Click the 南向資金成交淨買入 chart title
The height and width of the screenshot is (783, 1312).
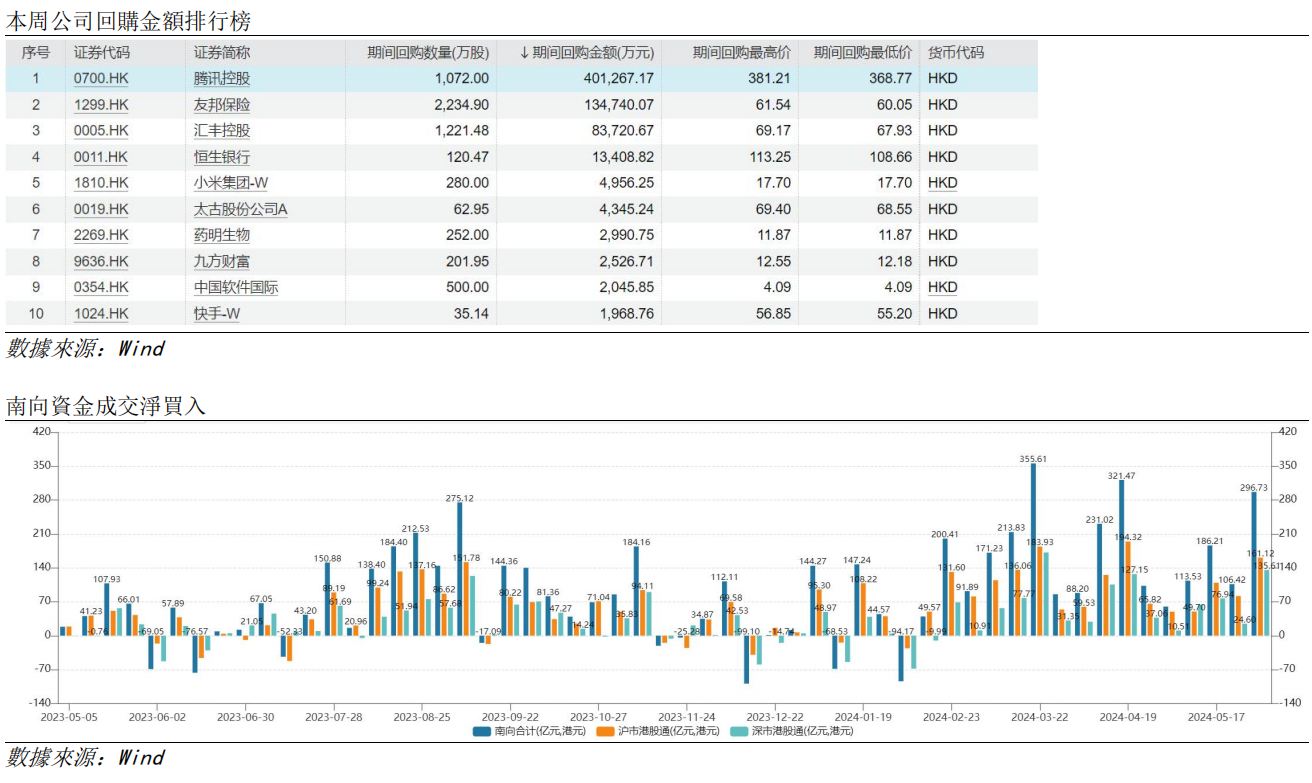[x=106, y=405]
